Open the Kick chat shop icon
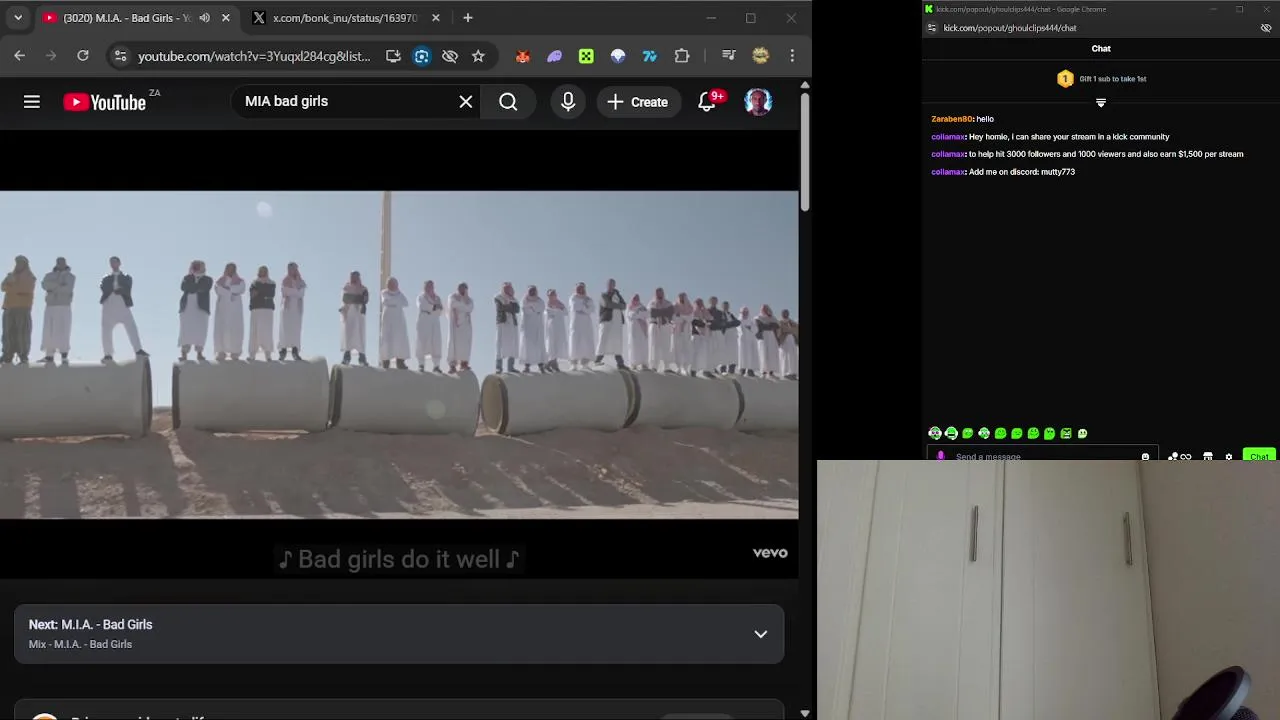Image resolution: width=1280 pixels, height=720 pixels. click(x=1208, y=456)
